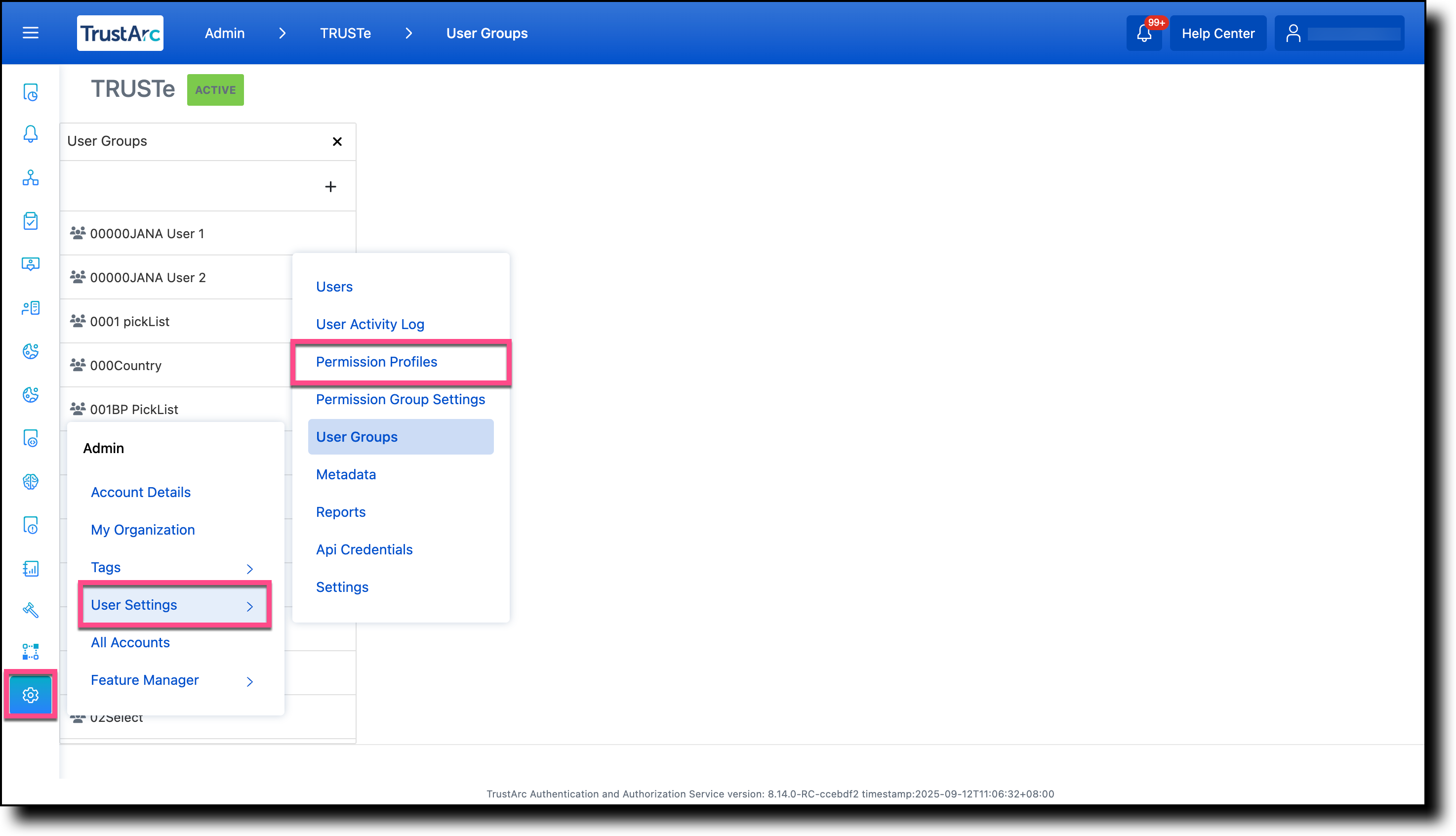Click the plus icon to add user group
This screenshot has height=836, width=1456.
coord(330,187)
